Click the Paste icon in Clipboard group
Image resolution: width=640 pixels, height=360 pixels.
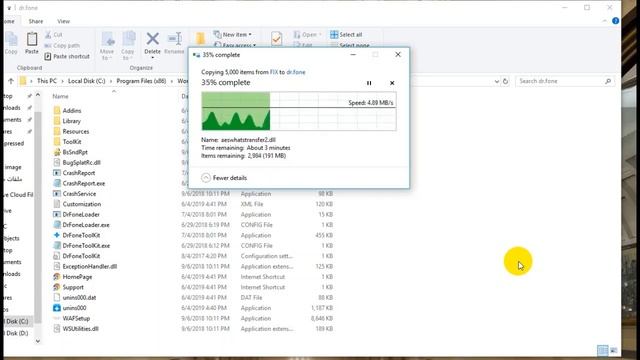pos(32,40)
